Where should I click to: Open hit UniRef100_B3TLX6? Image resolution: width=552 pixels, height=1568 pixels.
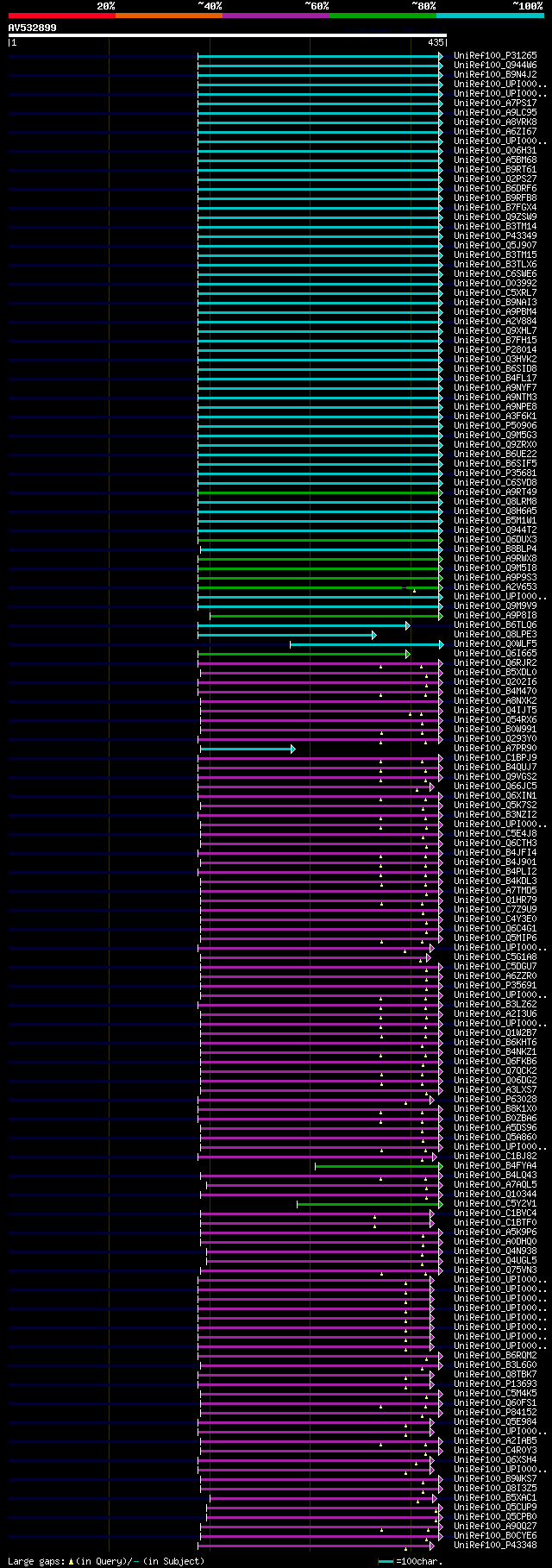coord(495,265)
